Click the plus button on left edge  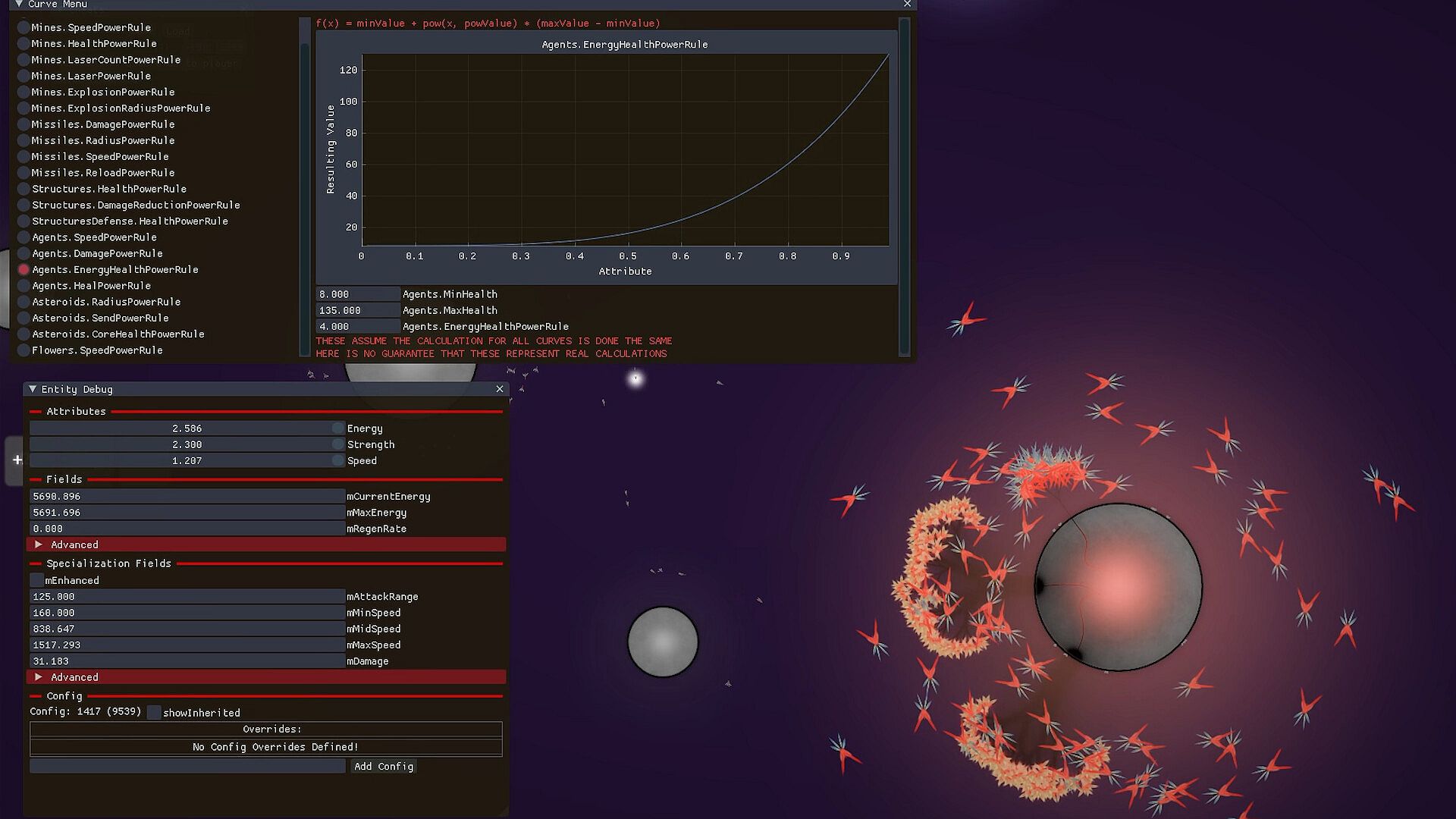tap(17, 460)
